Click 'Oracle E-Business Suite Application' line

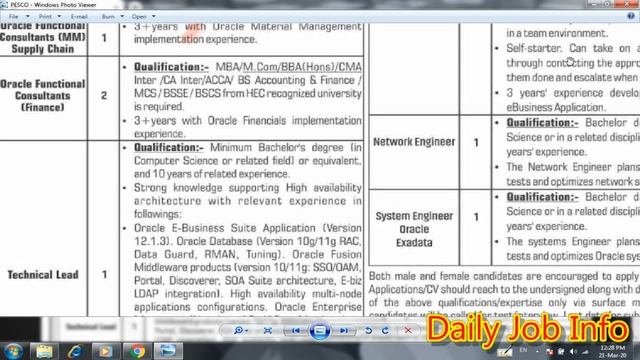(x=248, y=228)
